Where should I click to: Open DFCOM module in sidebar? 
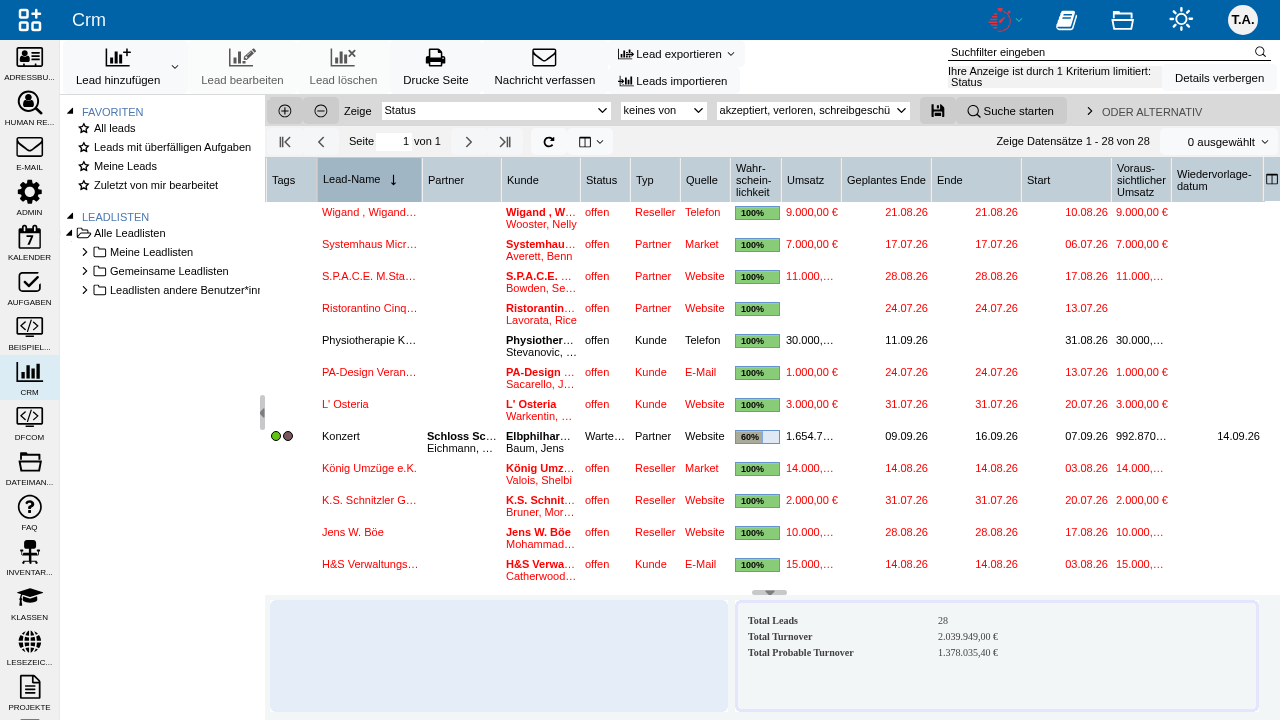pos(30,423)
